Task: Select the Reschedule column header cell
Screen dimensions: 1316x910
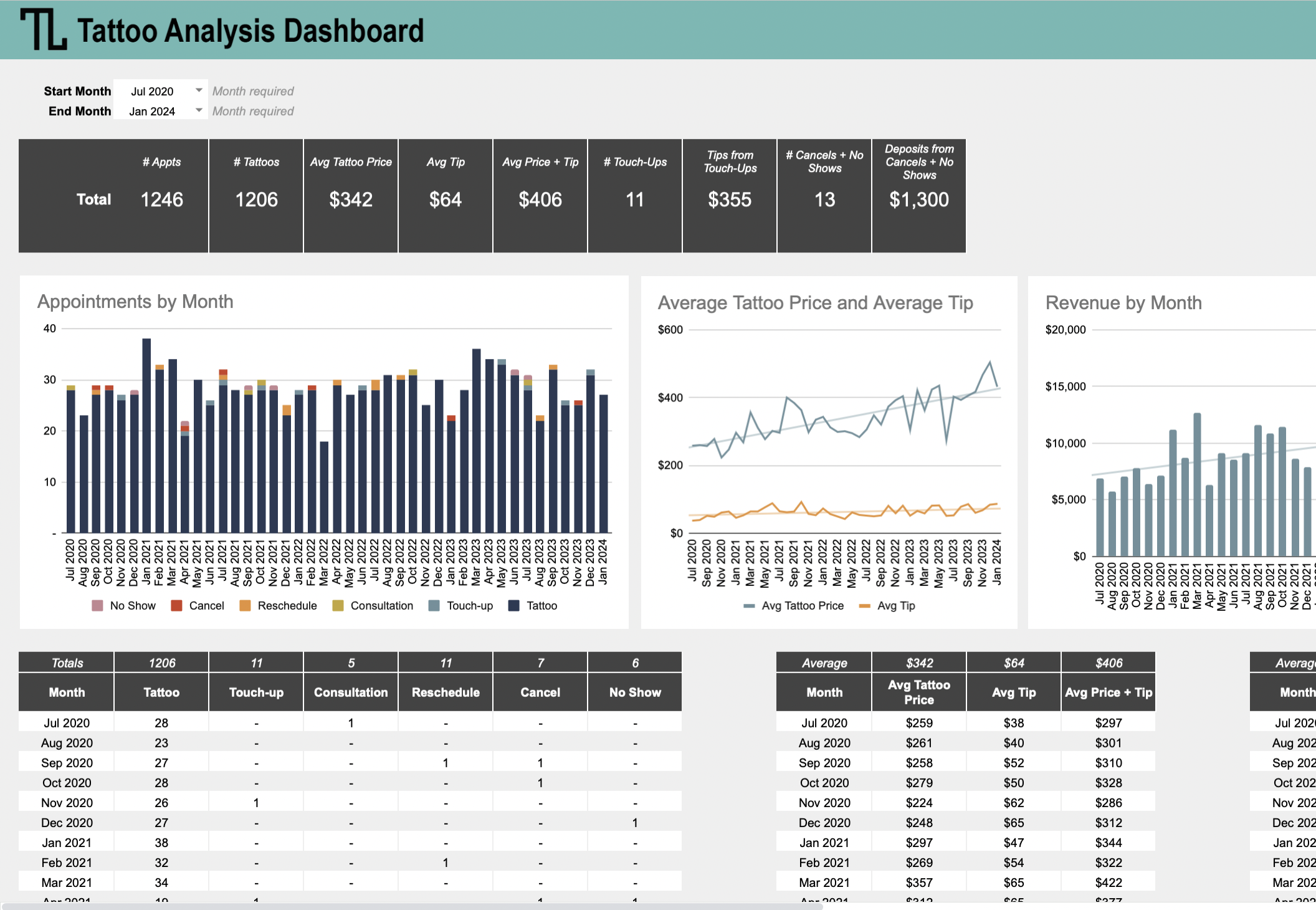Action: point(446,692)
